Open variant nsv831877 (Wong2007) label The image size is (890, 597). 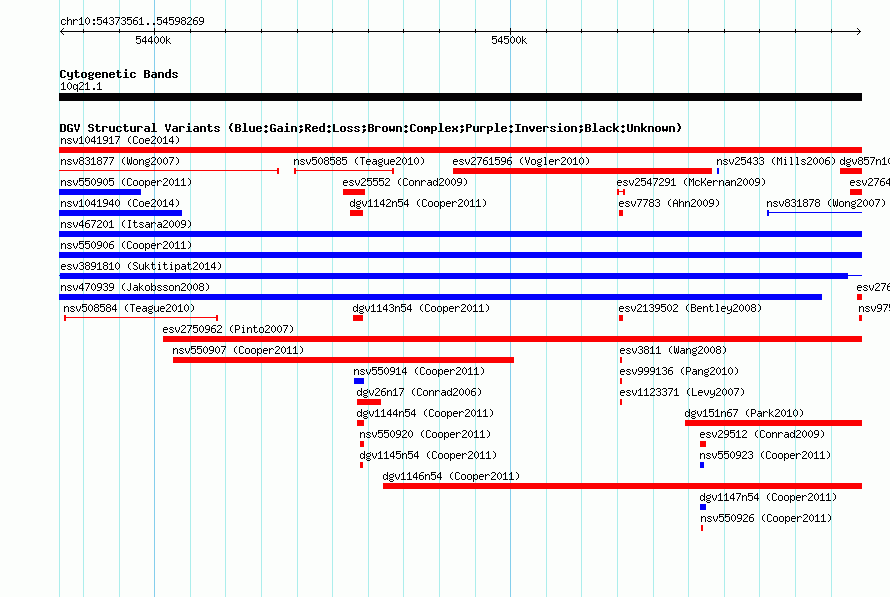(120, 161)
